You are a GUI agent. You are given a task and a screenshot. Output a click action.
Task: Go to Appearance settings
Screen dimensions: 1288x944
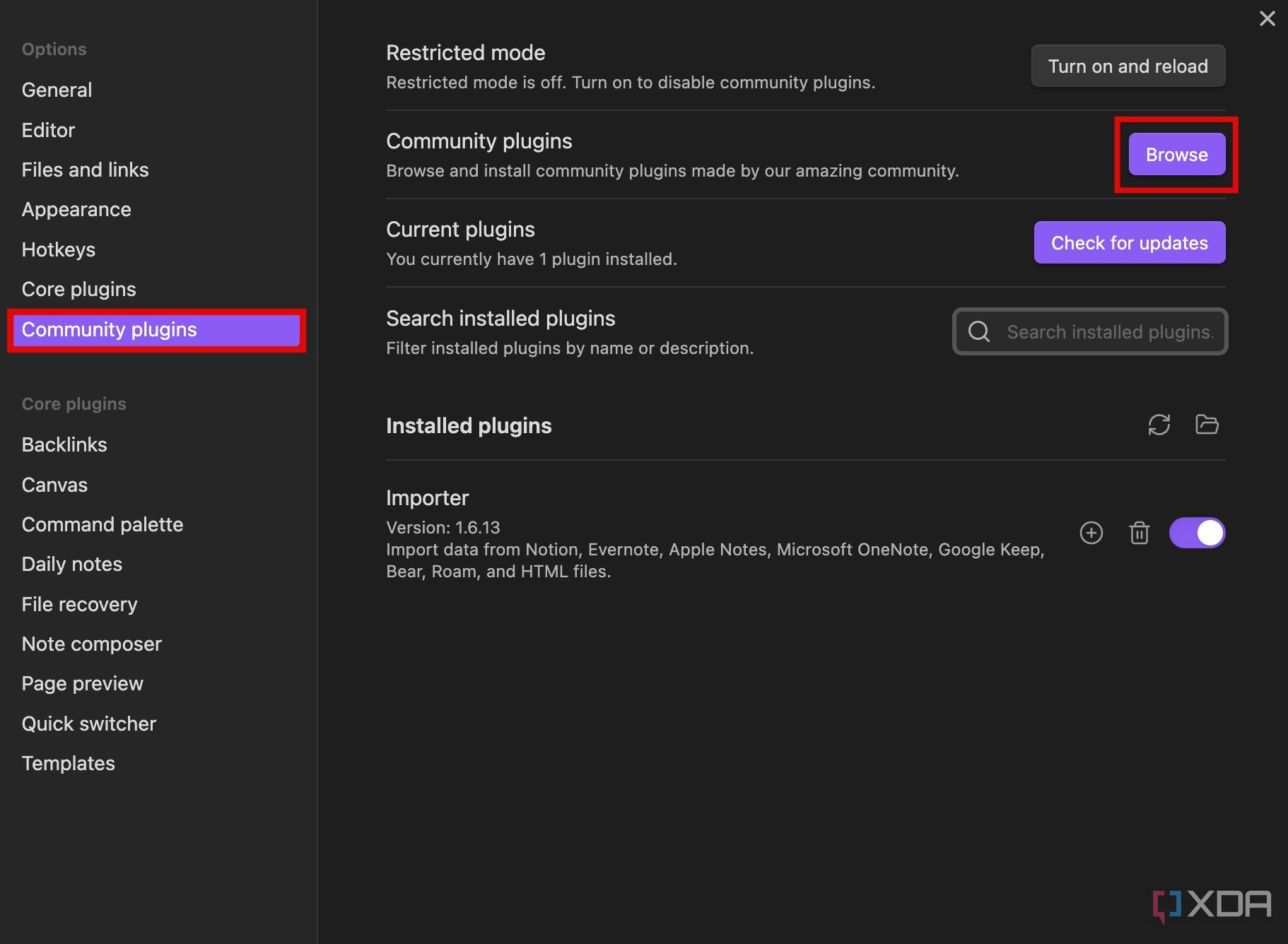(76, 209)
